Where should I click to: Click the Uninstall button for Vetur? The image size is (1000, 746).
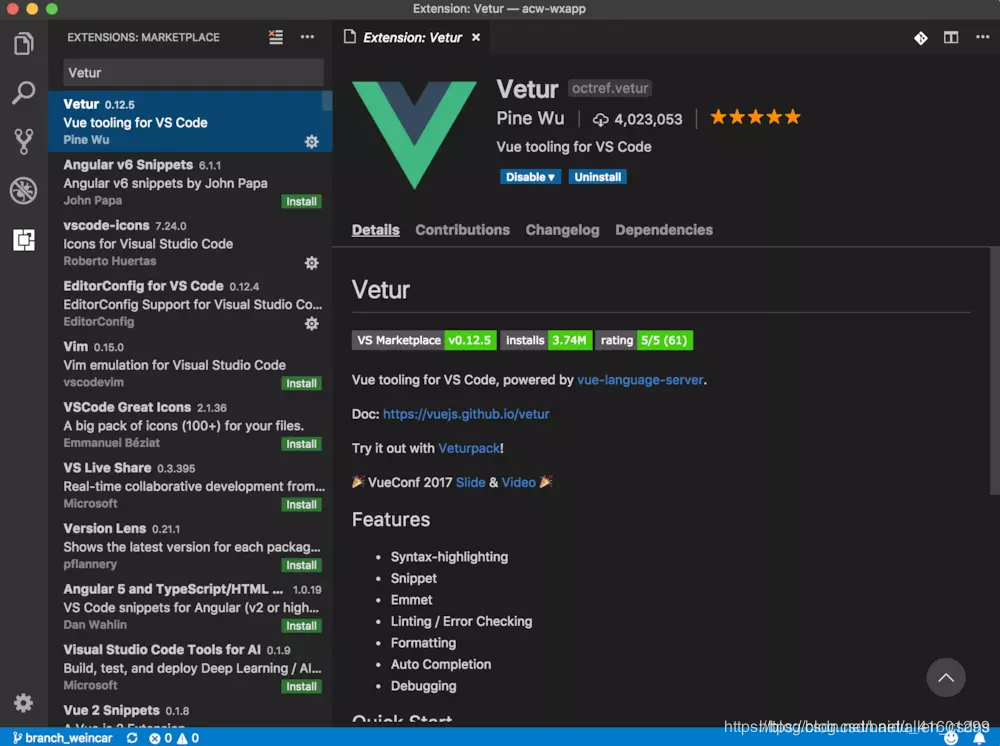point(598,177)
